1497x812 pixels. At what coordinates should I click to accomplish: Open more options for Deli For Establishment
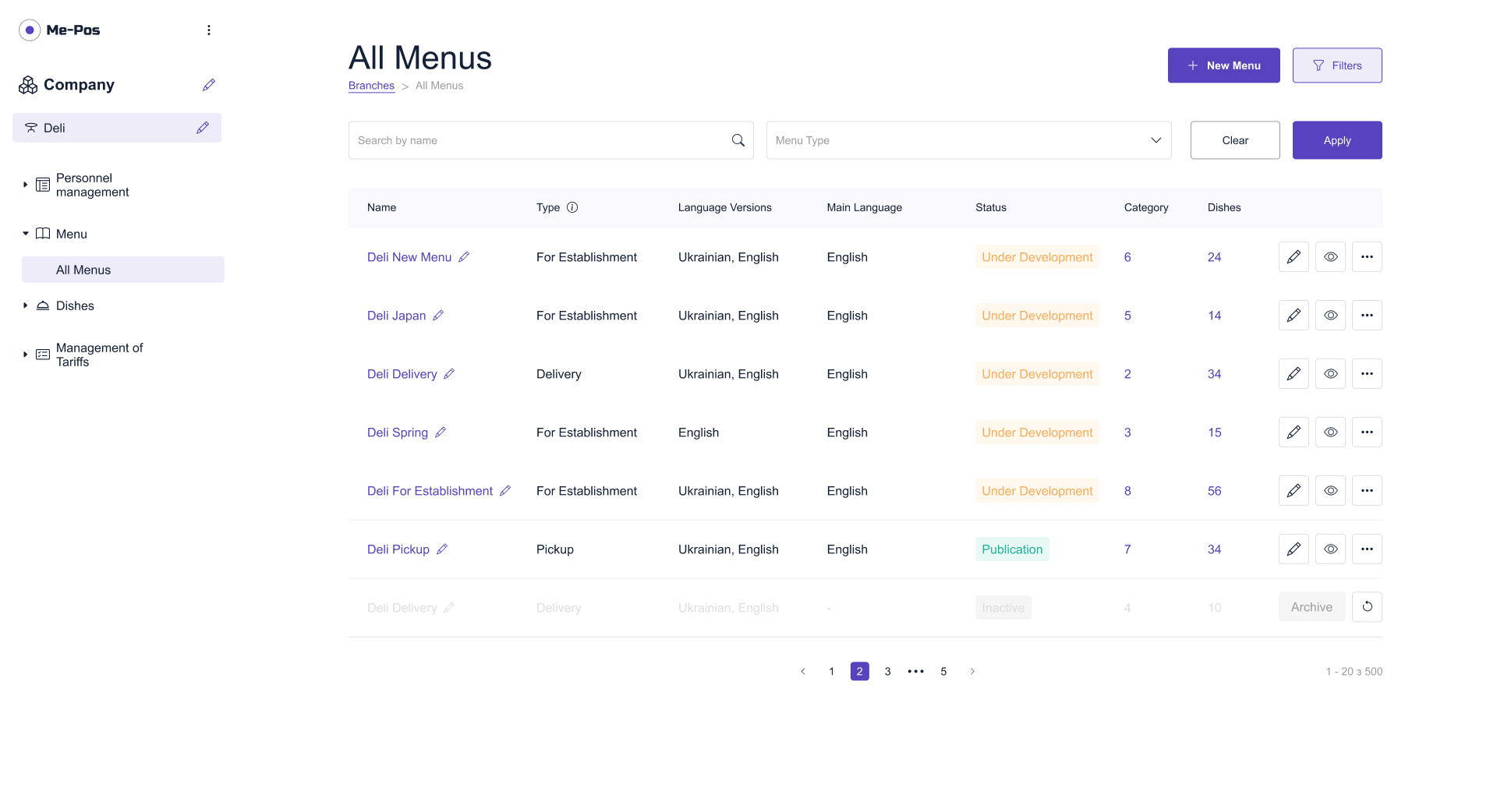(1367, 491)
